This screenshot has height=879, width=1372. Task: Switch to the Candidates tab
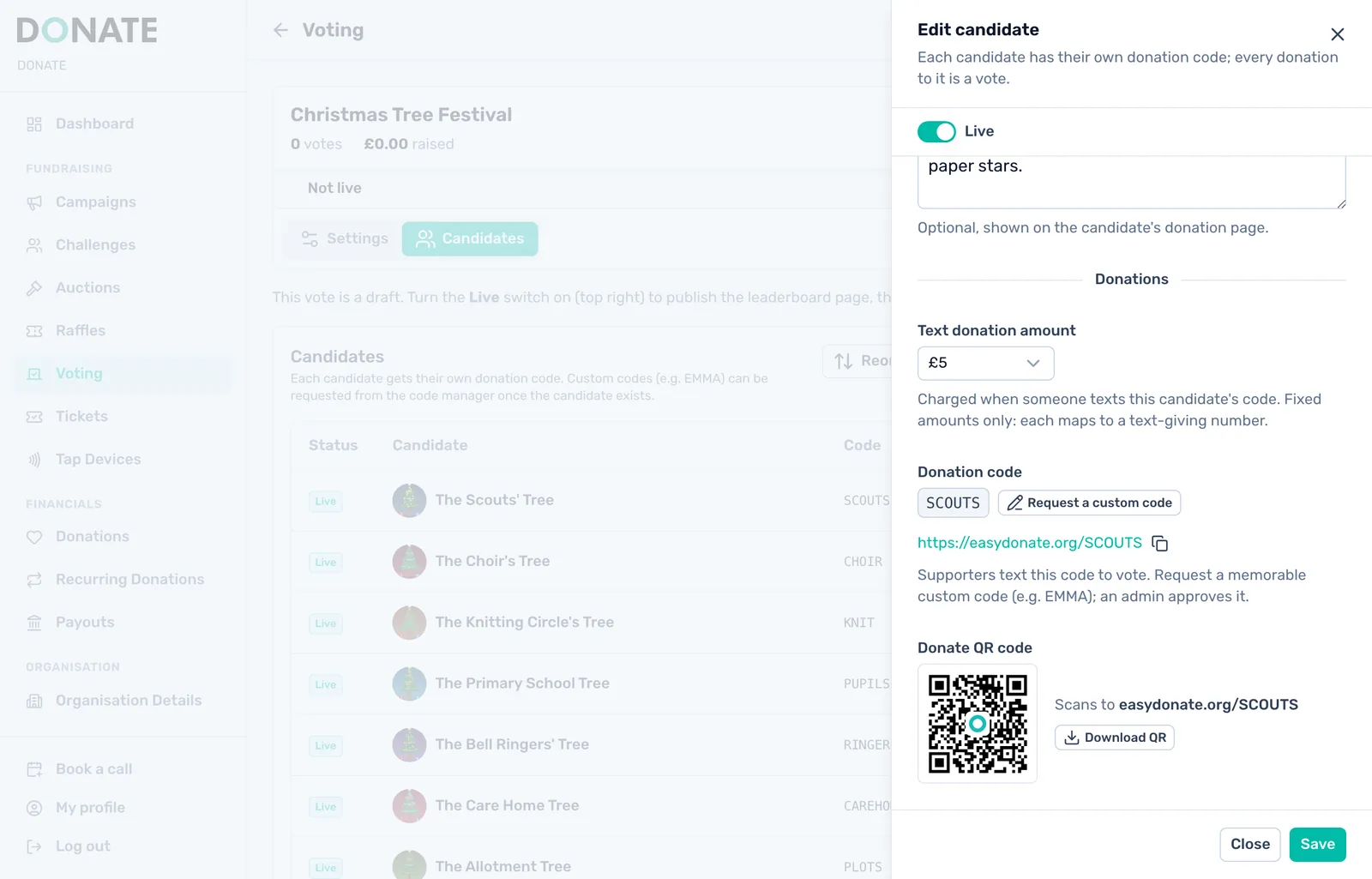click(x=470, y=238)
